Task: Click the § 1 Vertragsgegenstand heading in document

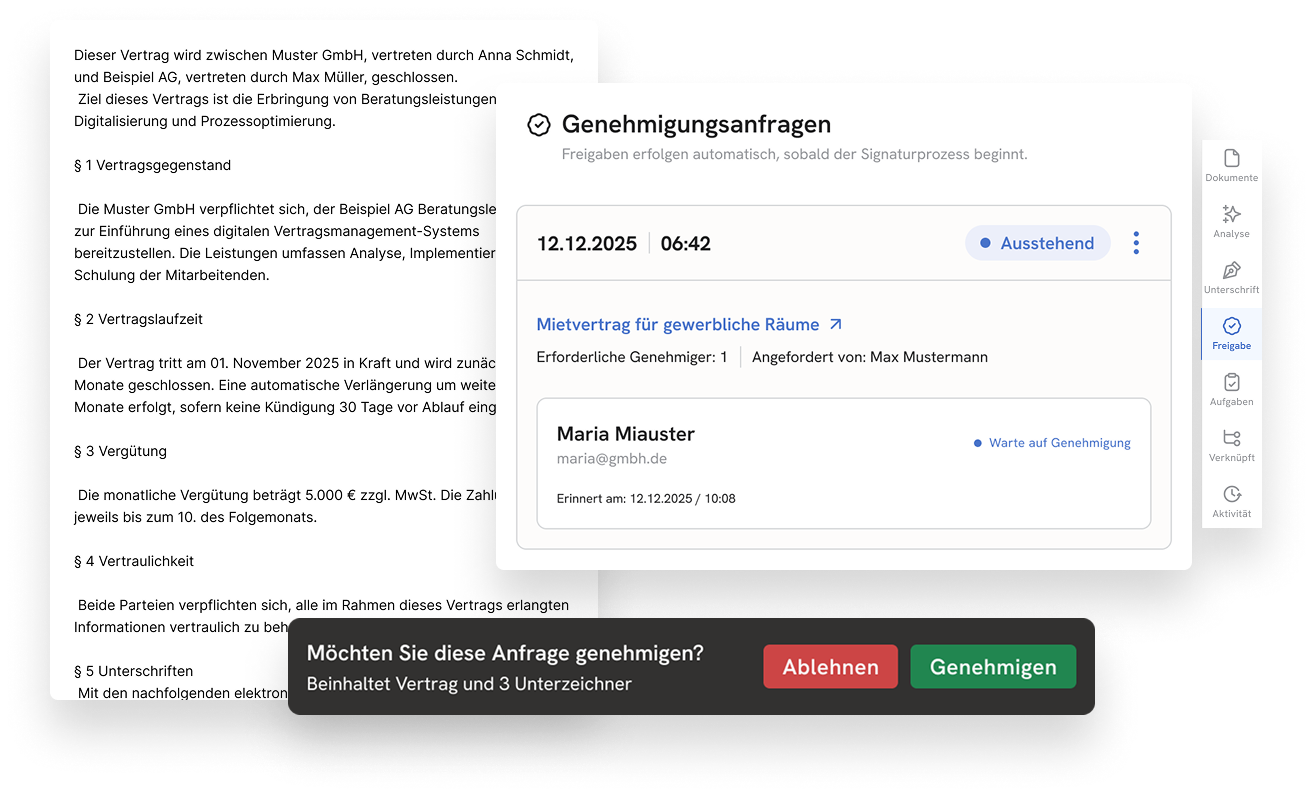Action: (152, 165)
